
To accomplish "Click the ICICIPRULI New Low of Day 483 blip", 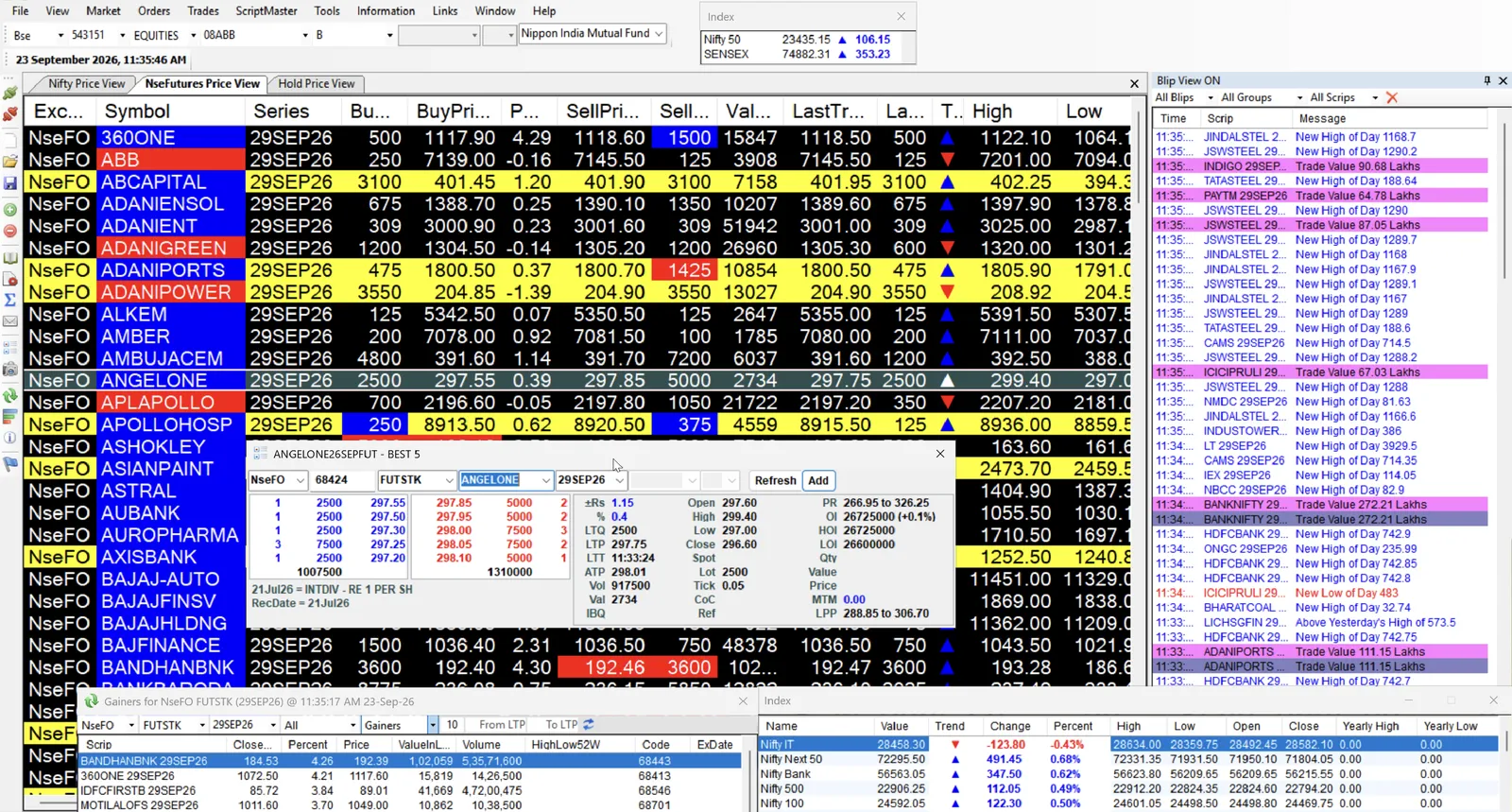I will pos(1320,594).
